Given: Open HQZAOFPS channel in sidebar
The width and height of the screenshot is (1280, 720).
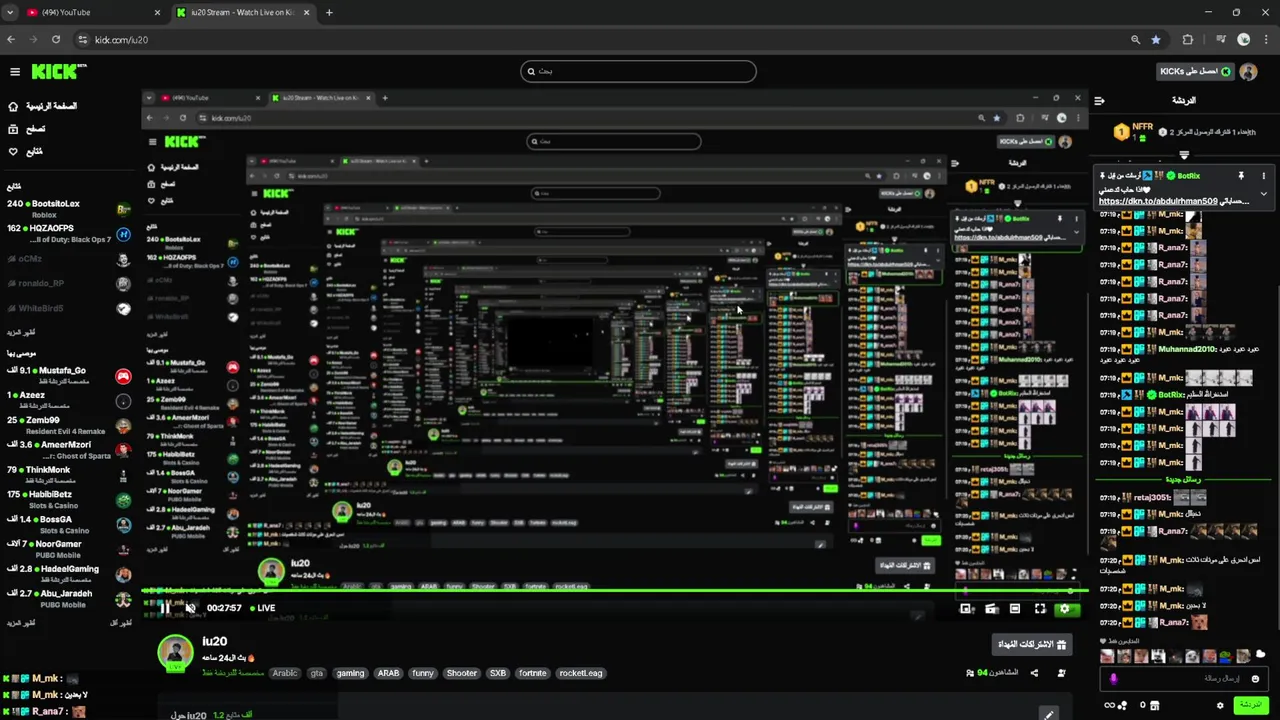Looking at the screenshot, I should pos(67,234).
